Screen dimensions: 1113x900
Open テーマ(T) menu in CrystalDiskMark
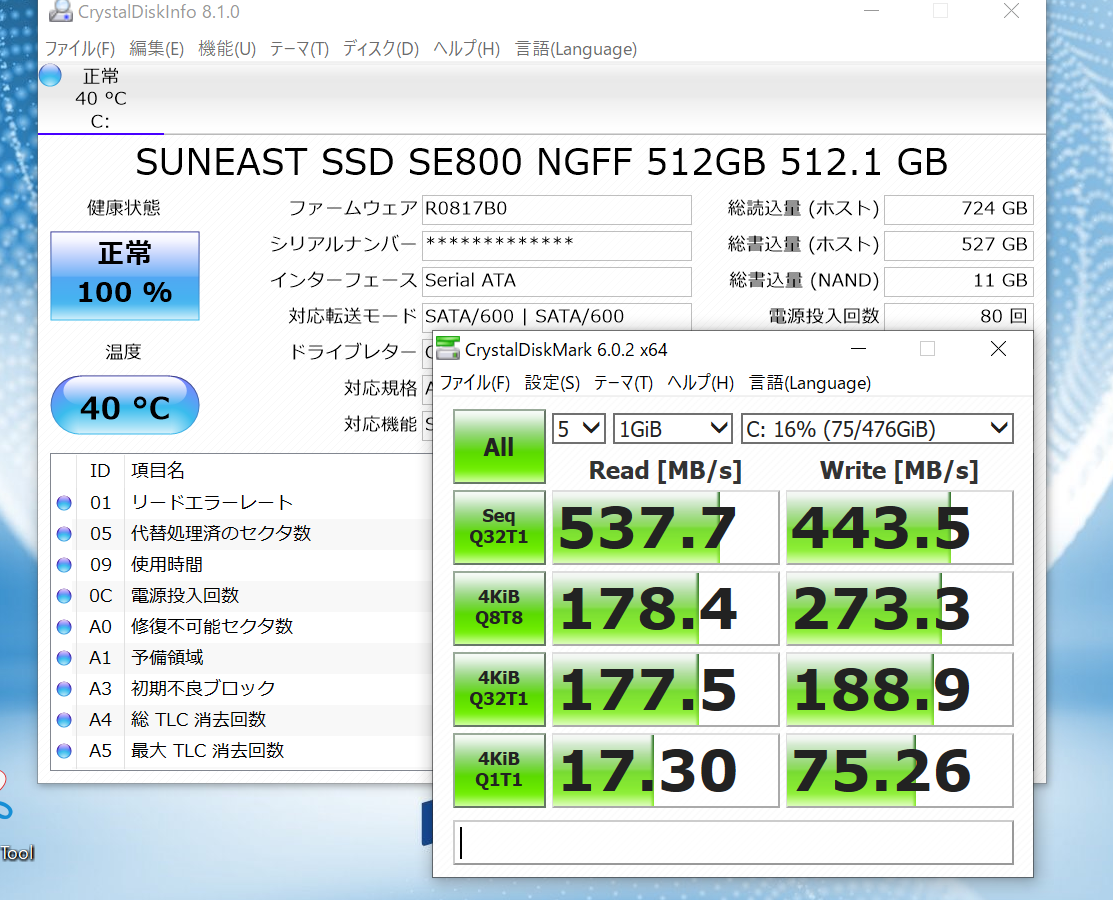[623, 383]
